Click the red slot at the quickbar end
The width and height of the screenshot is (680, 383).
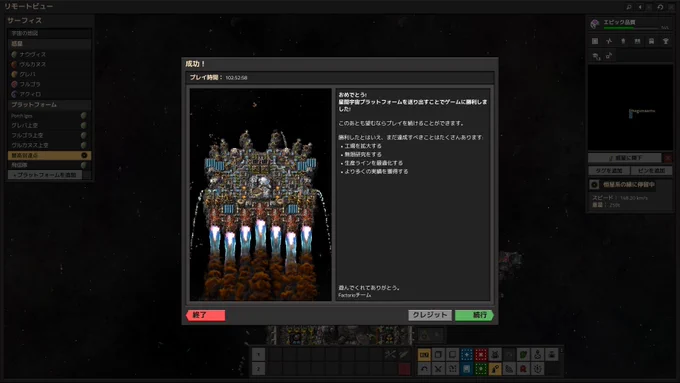405,369
